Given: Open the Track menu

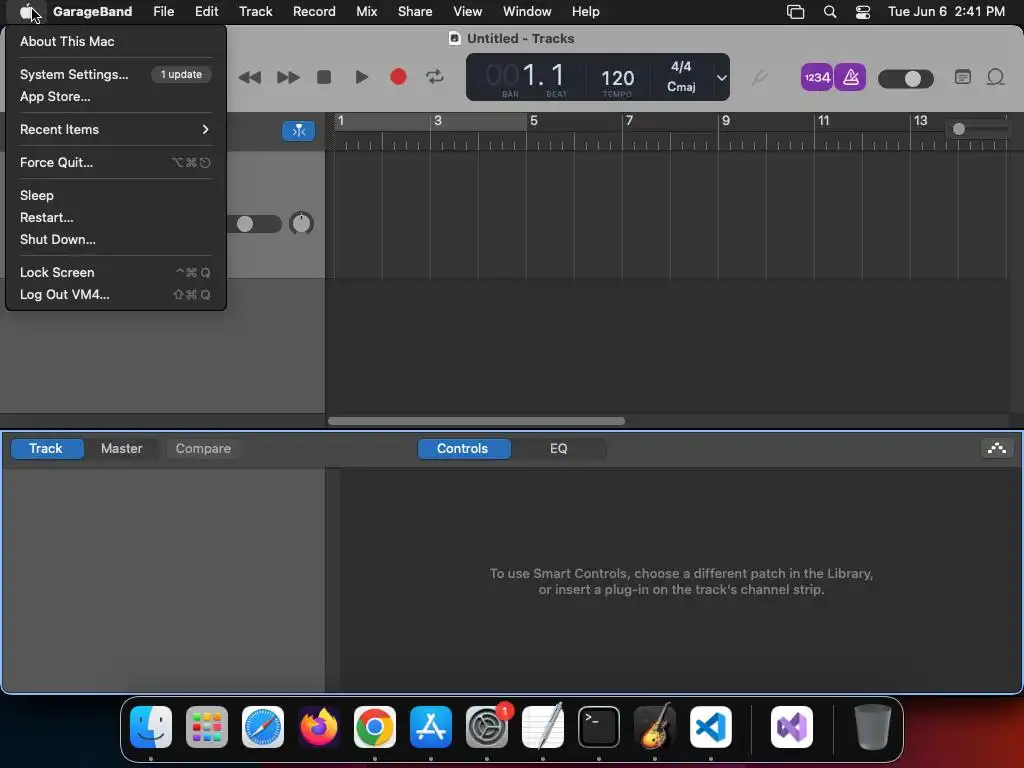Looking at the screenshot, I should tap(255, 12).
